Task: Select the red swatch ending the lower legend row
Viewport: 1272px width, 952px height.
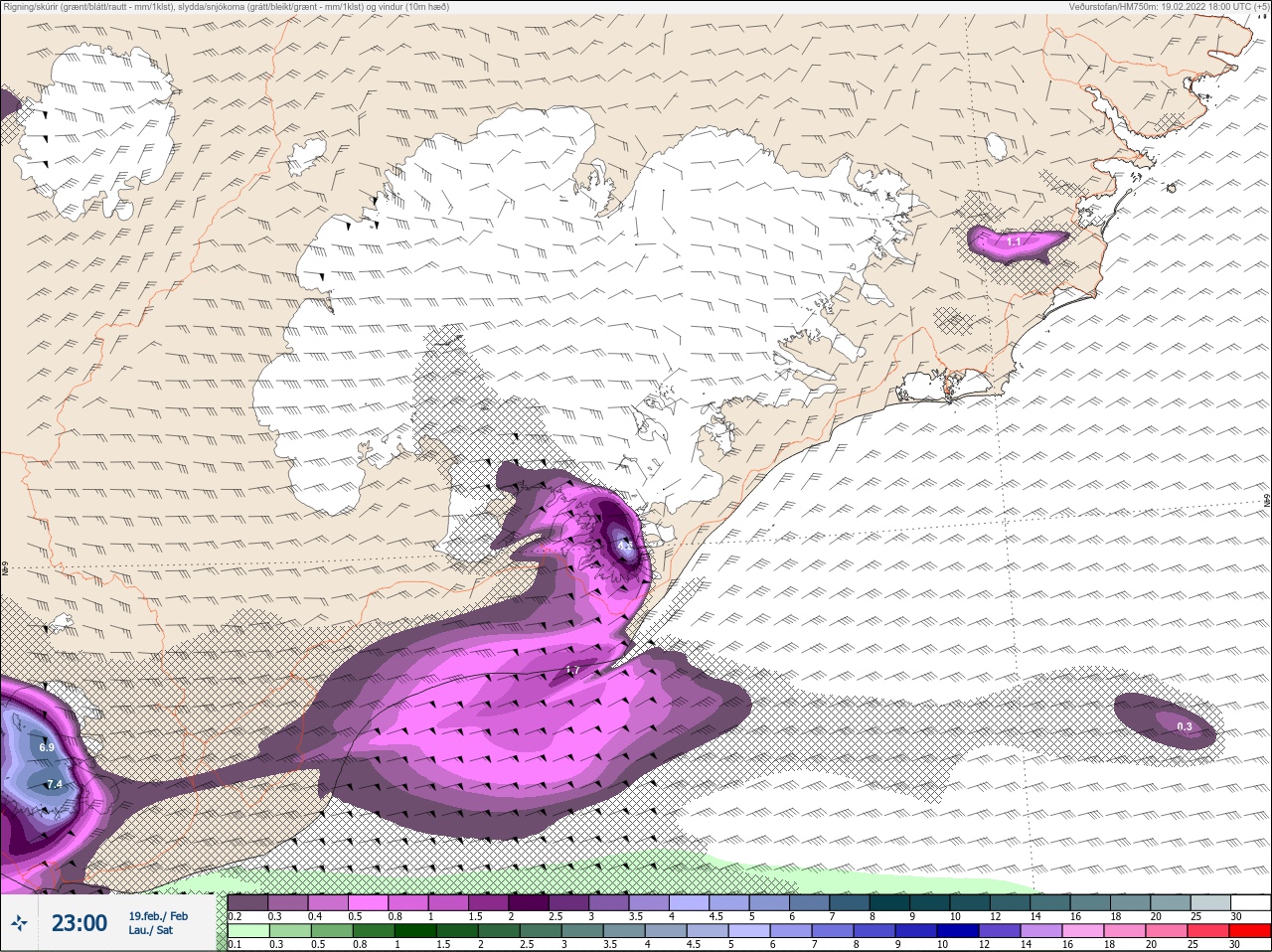Action: click(x=1249, y=931)
